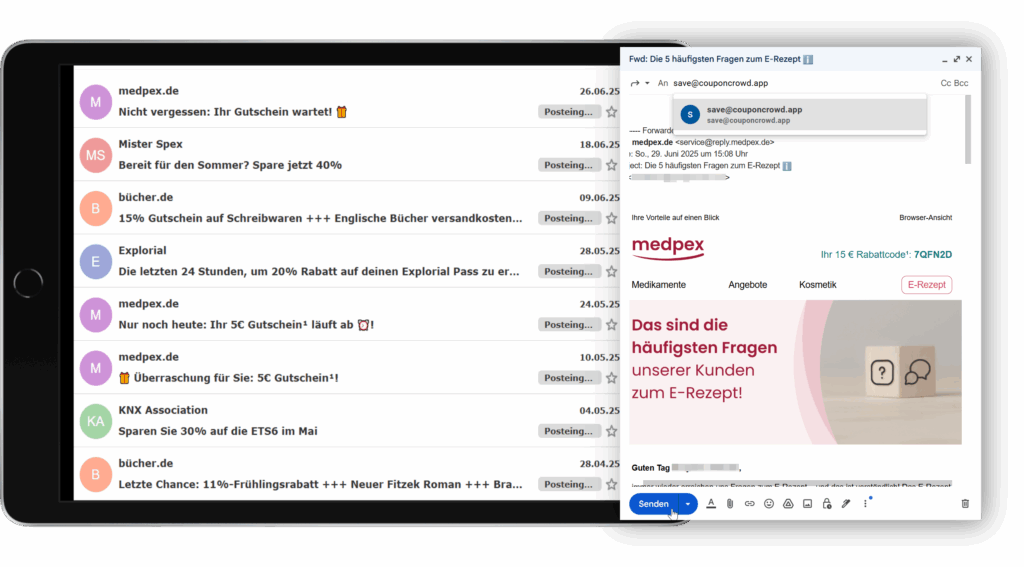The height and width of the screenshot is (567, 1024).
Task: Click B avatar of 'Letzte Chance' email
Action: pyautogui.click(x=95, y=475)
